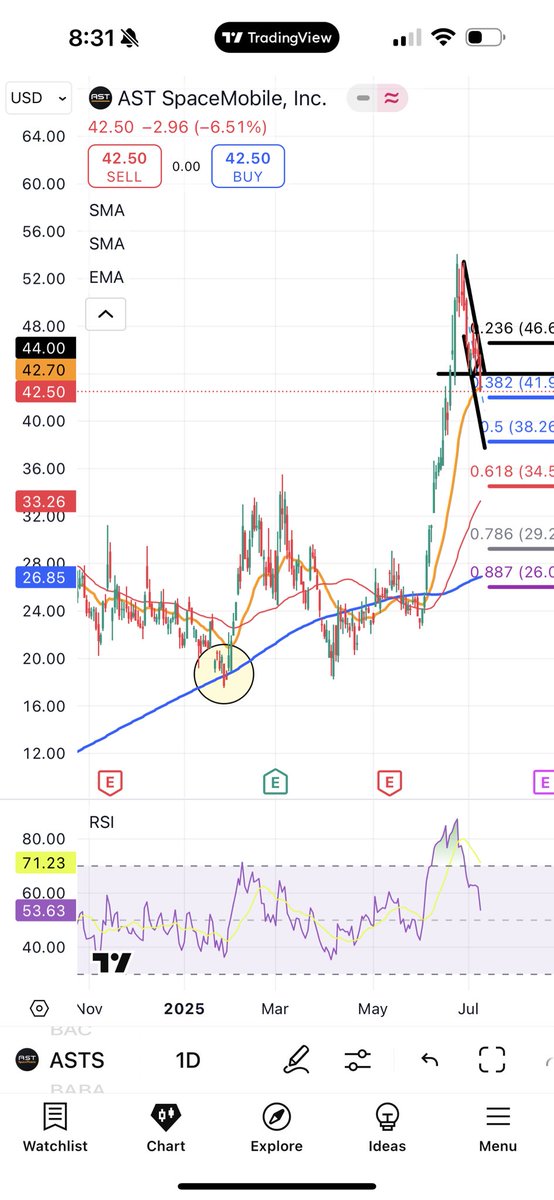
Task: Switch to the Watchlist tab
Action: (55, 1128)
